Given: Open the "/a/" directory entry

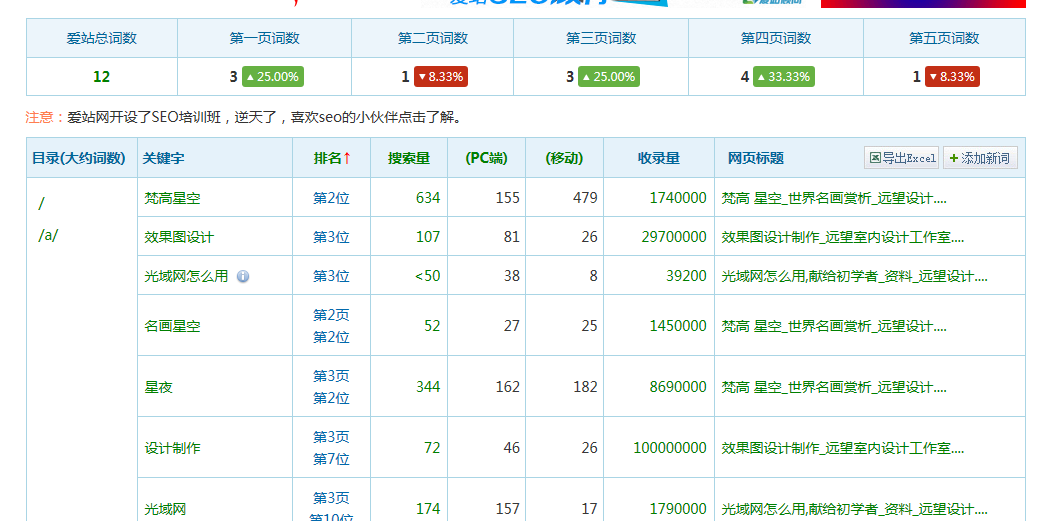Looking at the screenshot, I should pos(48,236).
